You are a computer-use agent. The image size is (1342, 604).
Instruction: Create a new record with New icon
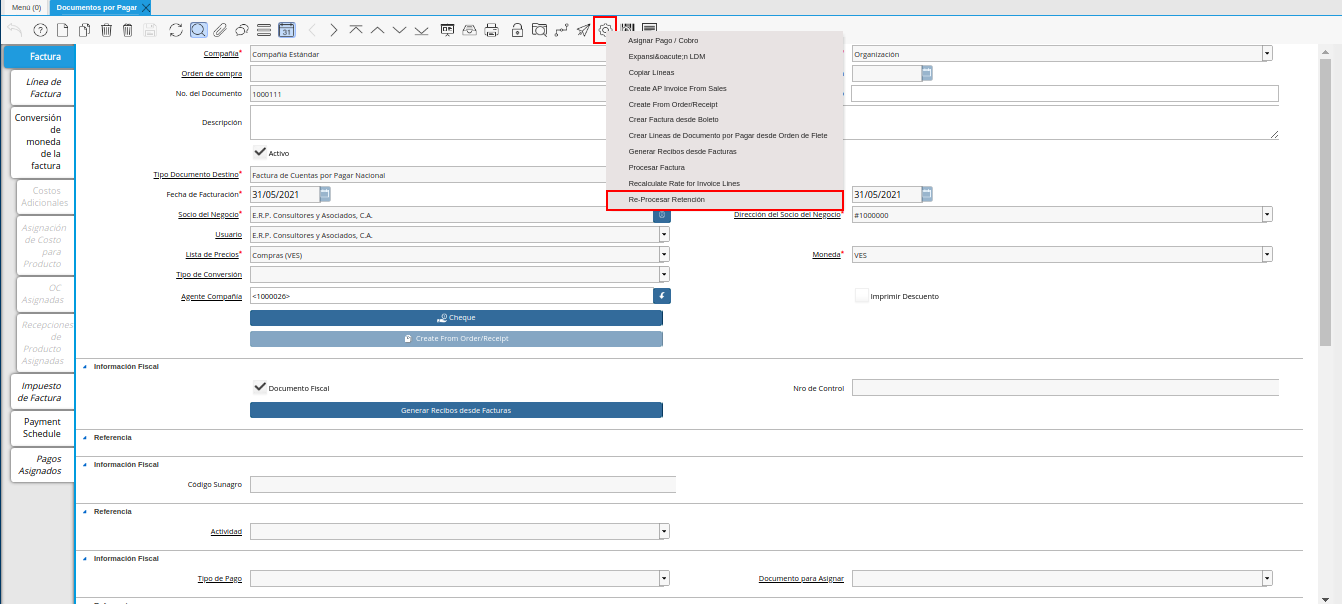pos(63,30)
